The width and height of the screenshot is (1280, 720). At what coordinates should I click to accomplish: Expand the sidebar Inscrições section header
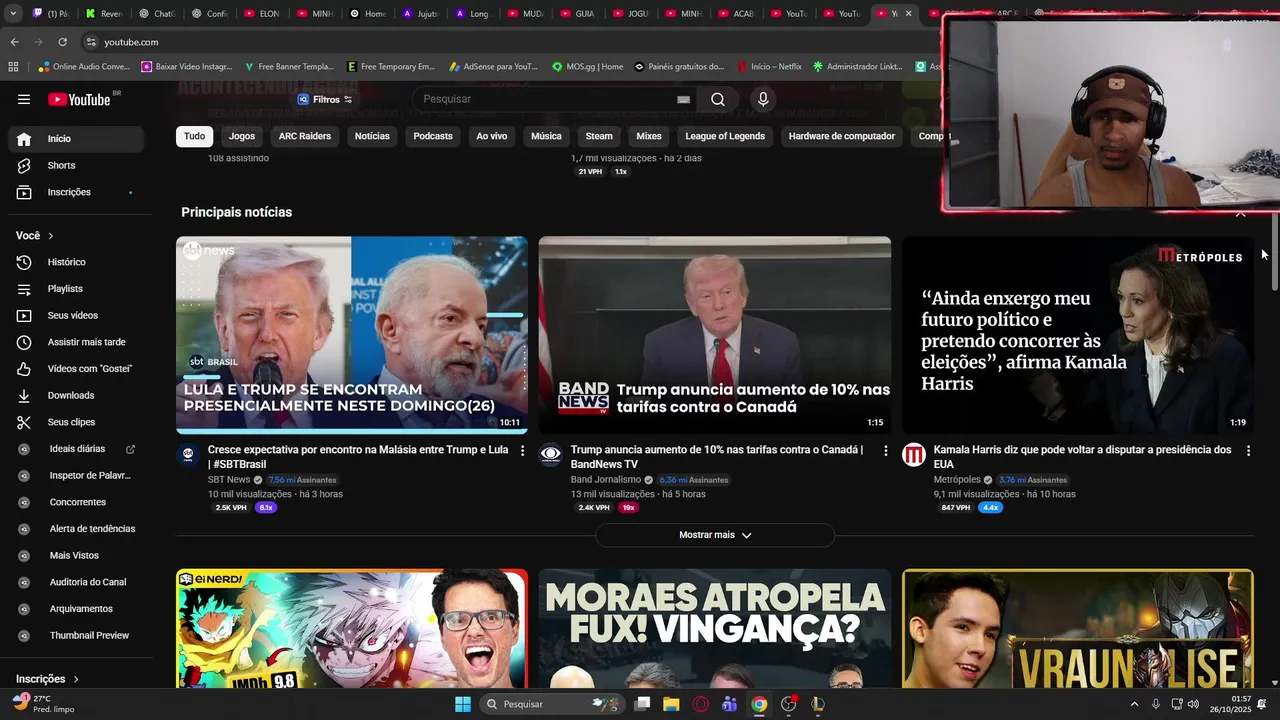coord(47,679)
